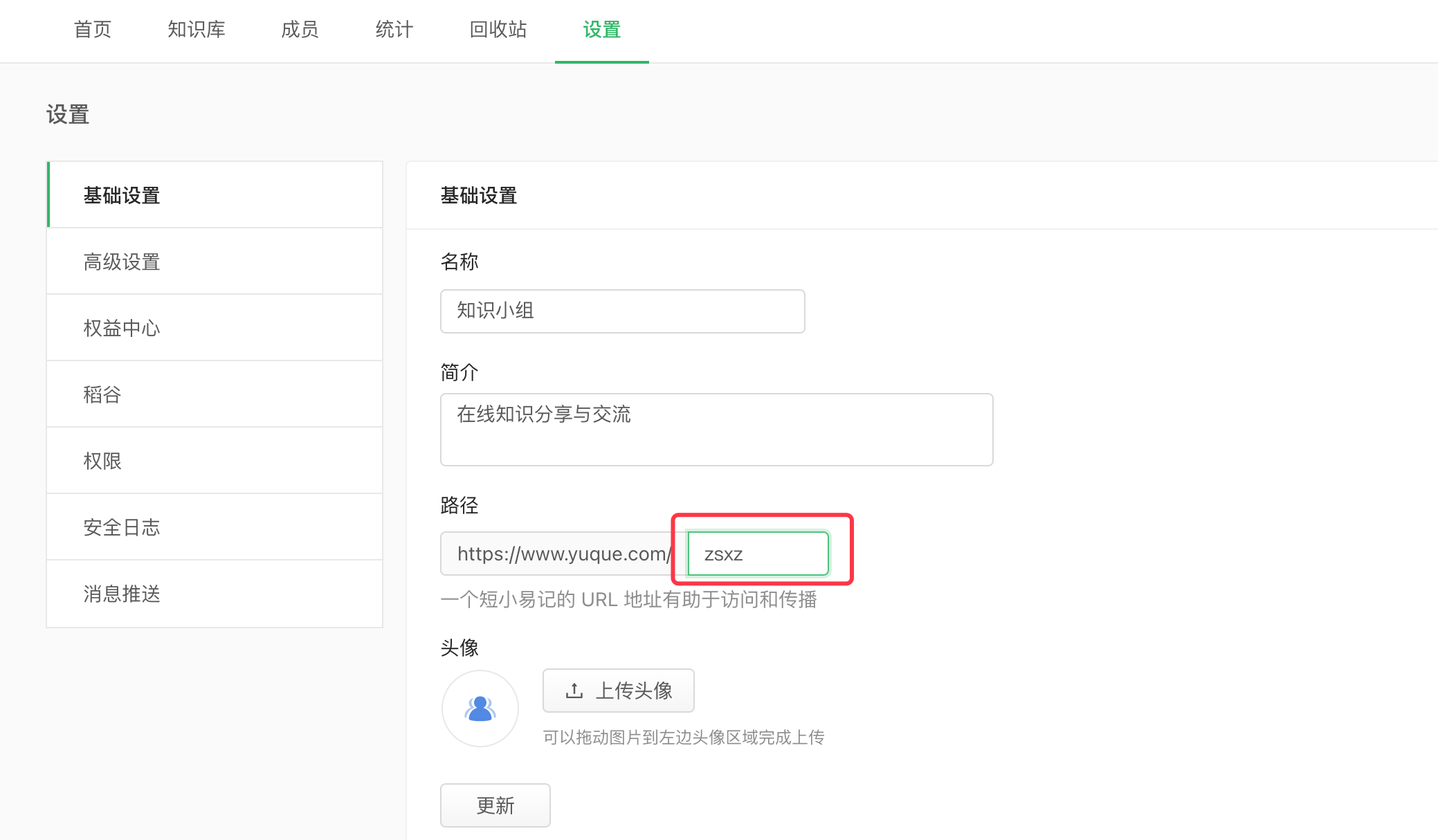Image resolution: width=1438 pixels, height=840 pixels.
Task: Select 基础设置 in the sidebar
Action: click(x=215, y=196)
